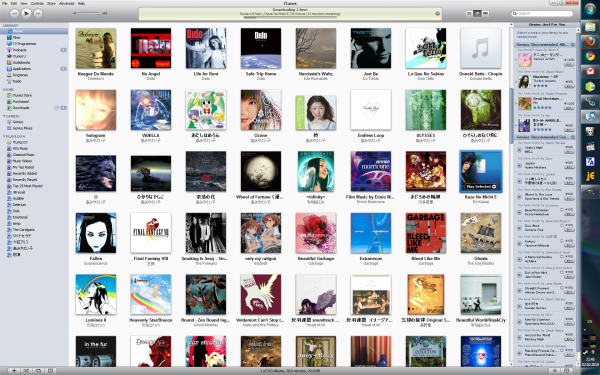The width and height of the screenshot is (600, 375).
Task: Collapse the Genius section triangle
Action: point(4,116)
